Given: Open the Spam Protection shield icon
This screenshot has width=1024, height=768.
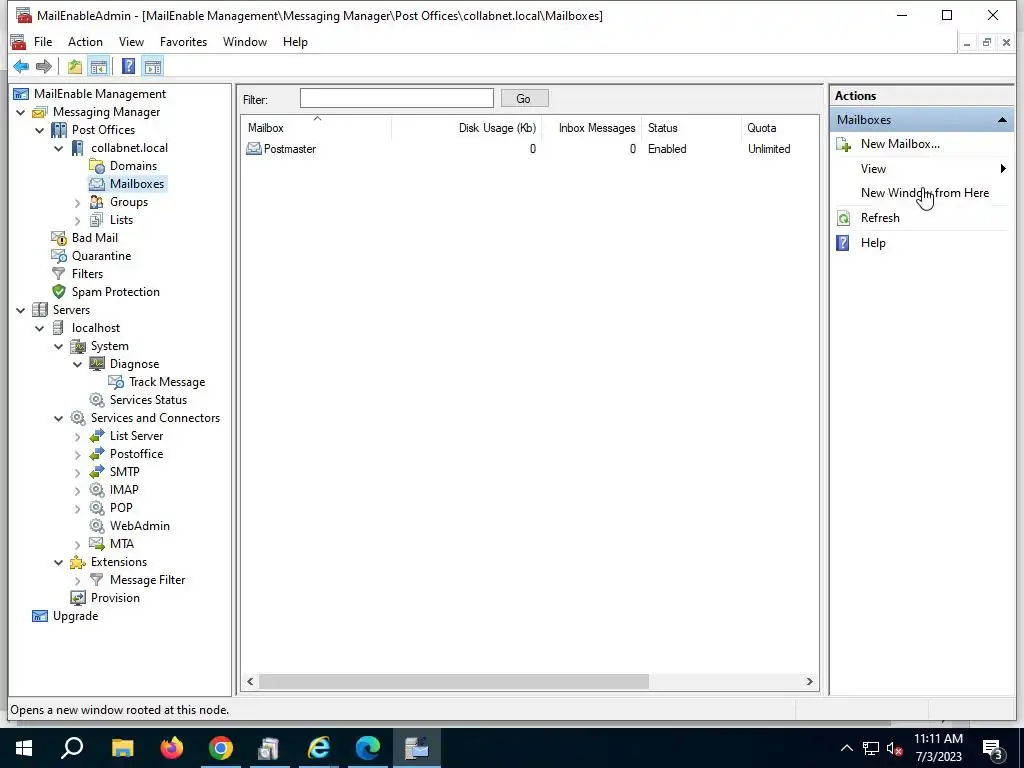Looking at the screenshot, I should click(59, 292).
